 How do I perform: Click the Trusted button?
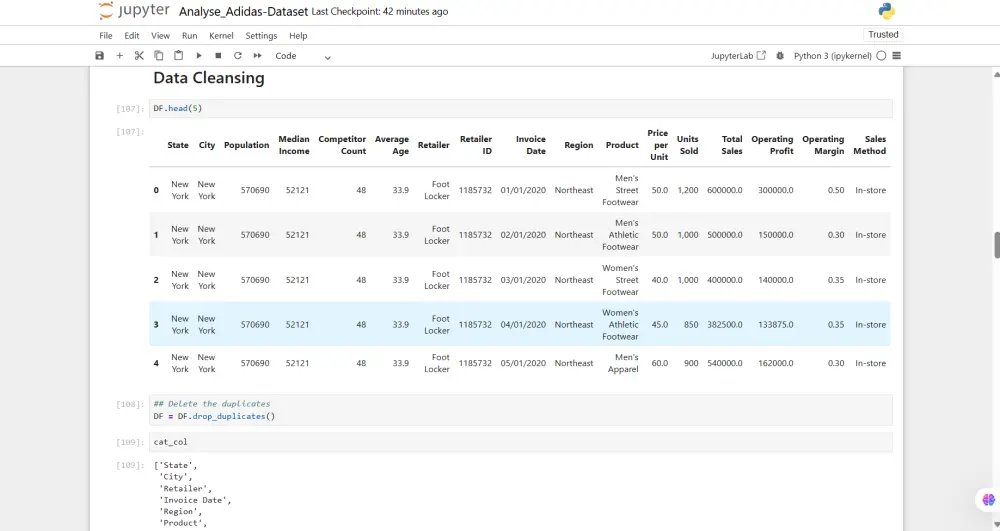[883, 34]
